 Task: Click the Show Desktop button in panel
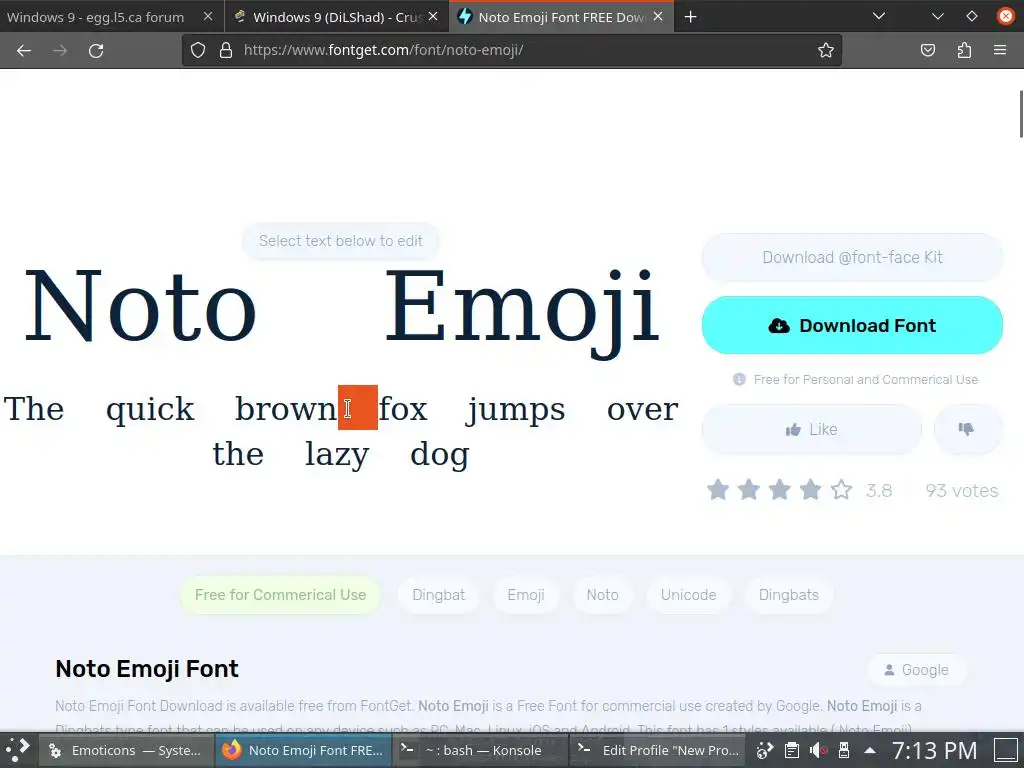(x=1006, y=750)
